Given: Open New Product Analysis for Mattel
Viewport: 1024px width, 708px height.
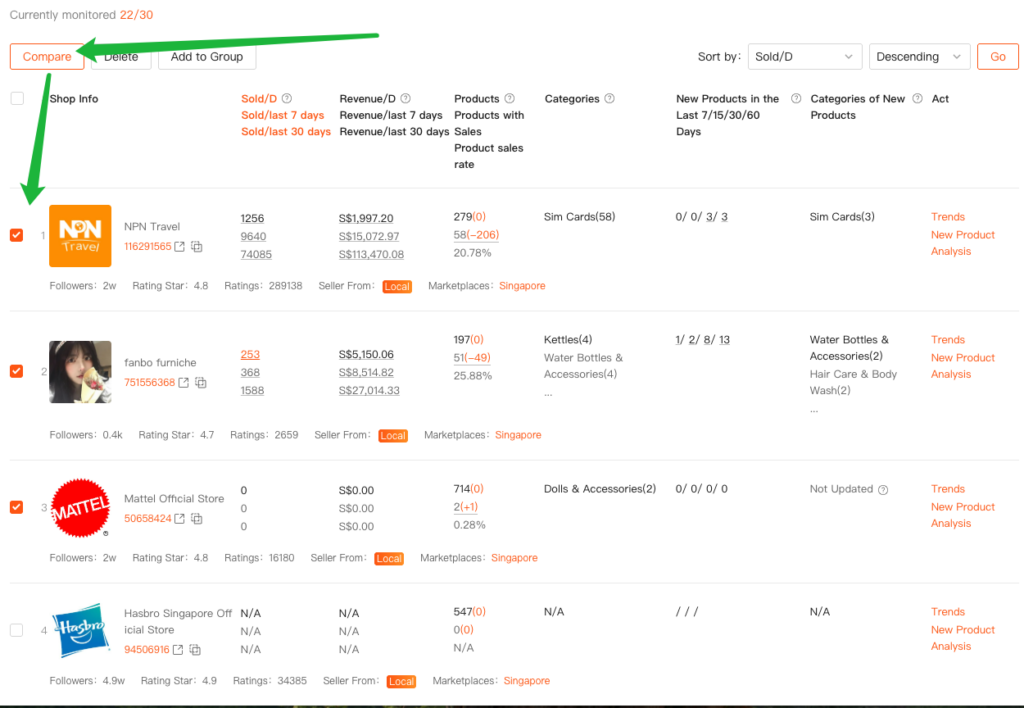Looking at the screenshot, I should click(x=962, y=515).
